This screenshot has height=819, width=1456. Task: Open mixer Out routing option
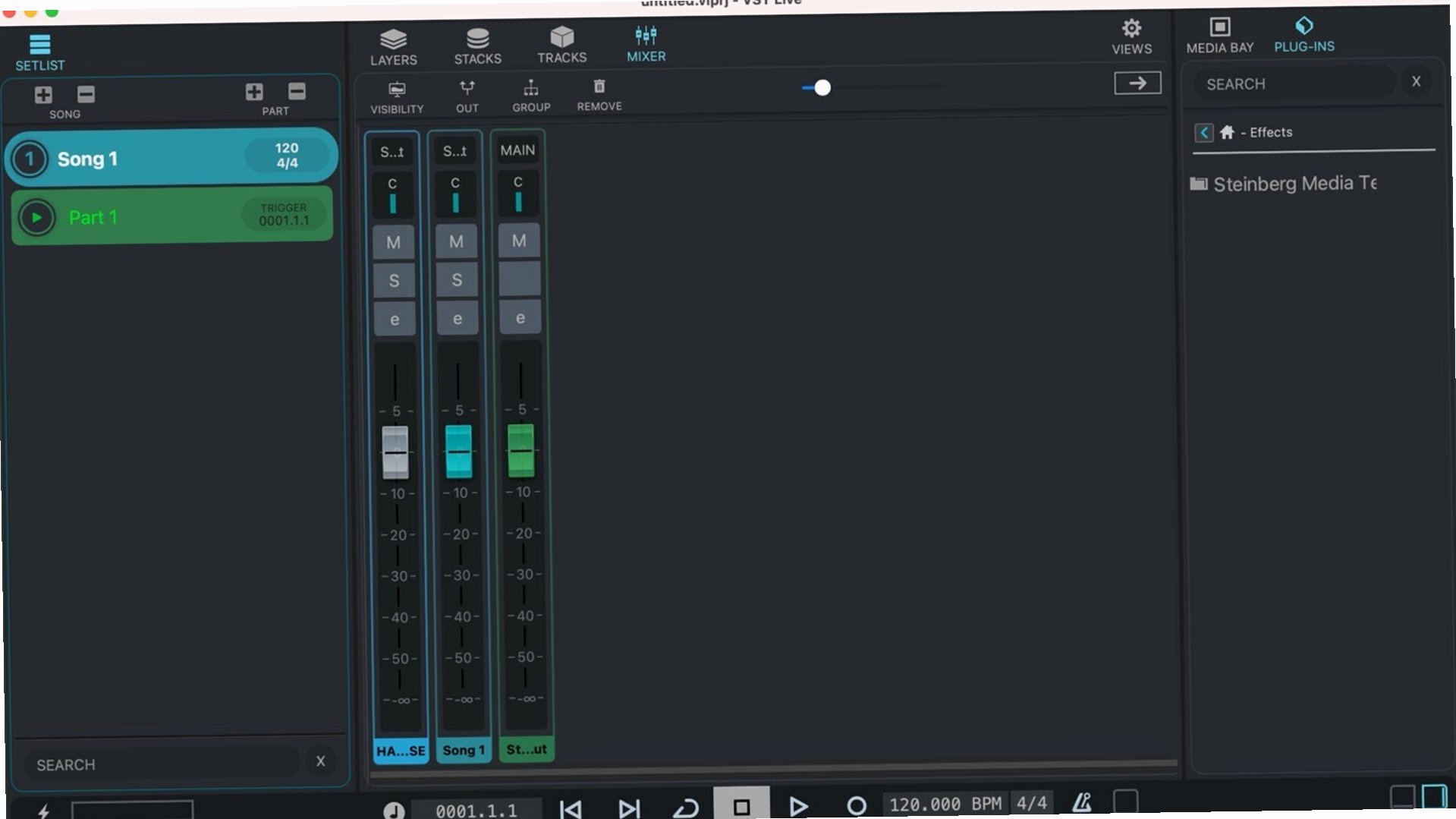467,96
